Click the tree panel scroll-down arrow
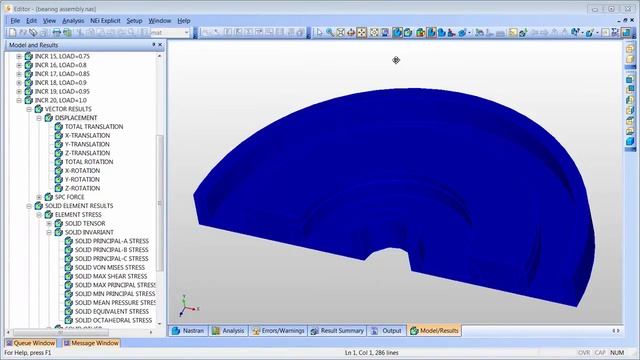 160,323
